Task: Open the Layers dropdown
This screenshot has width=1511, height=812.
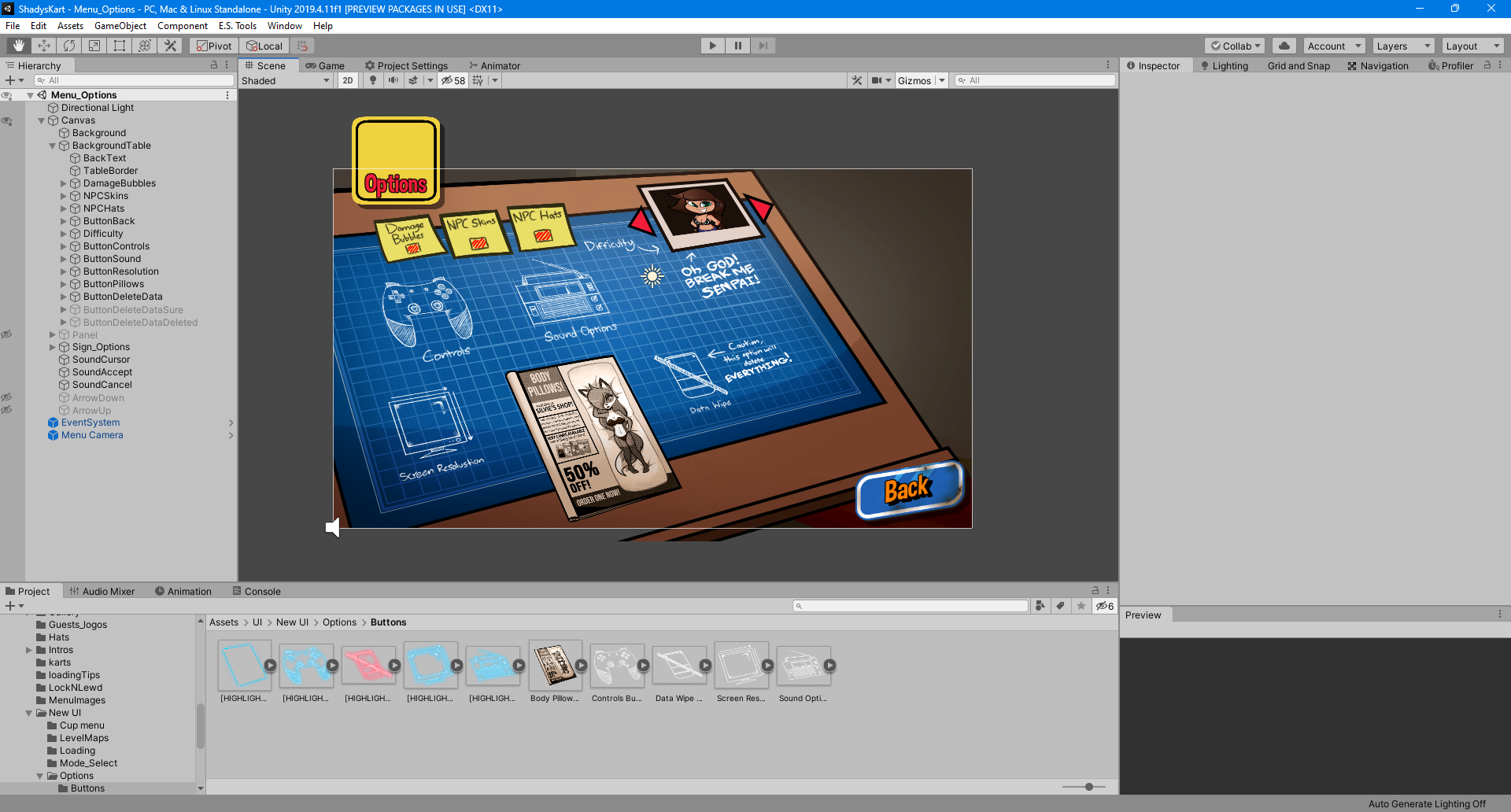Action: click(1403, 46)
